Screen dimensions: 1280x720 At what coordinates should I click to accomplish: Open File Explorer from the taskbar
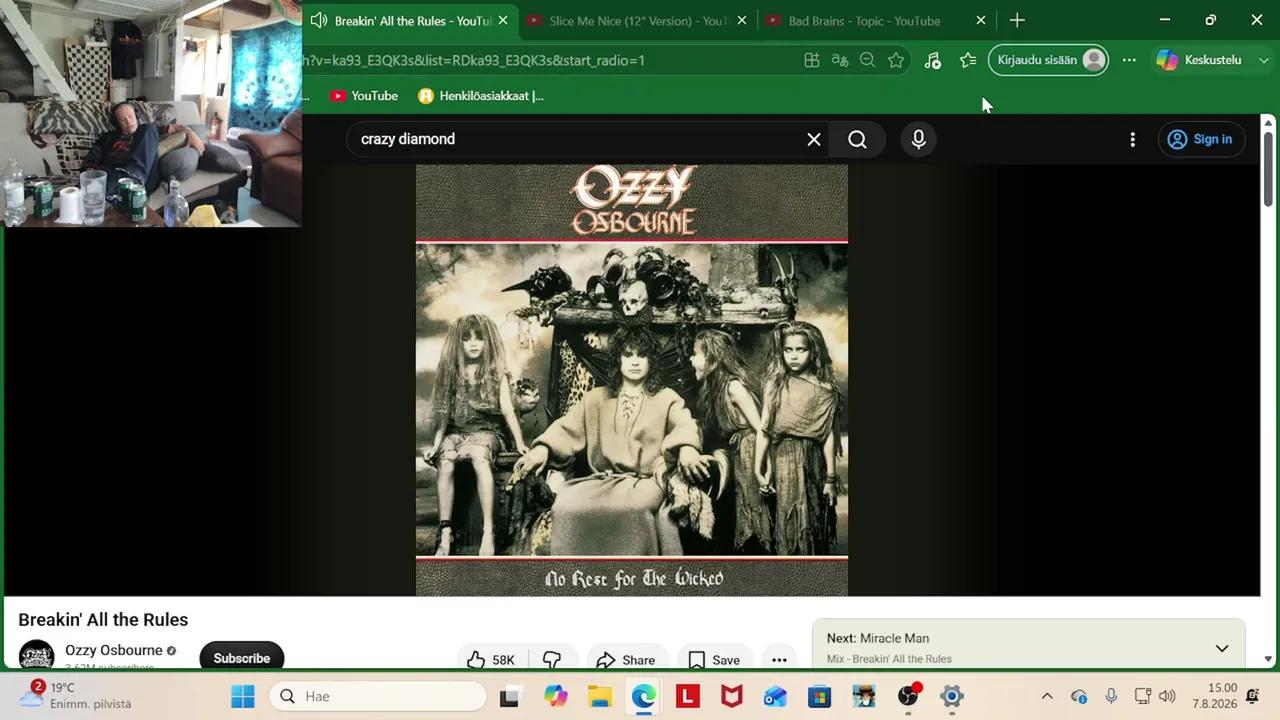[599, 696]
